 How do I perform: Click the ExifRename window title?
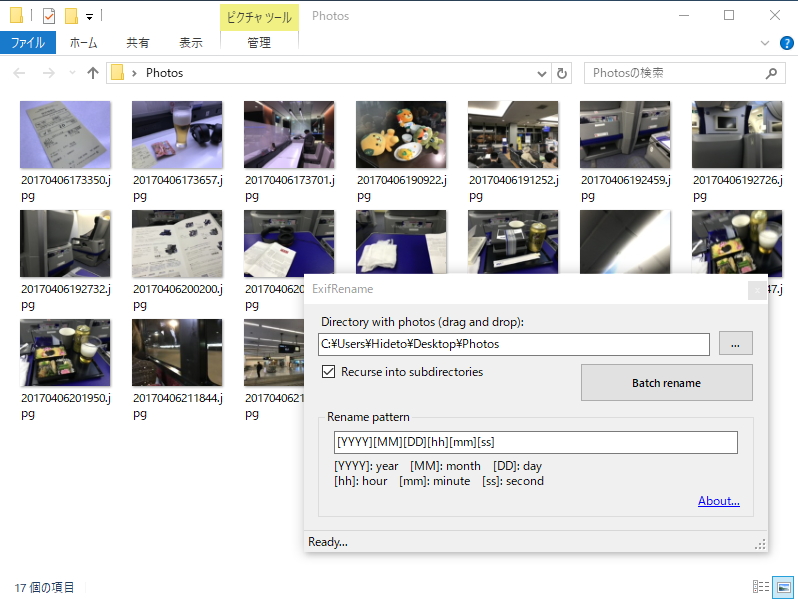click(x=343, y=289)
